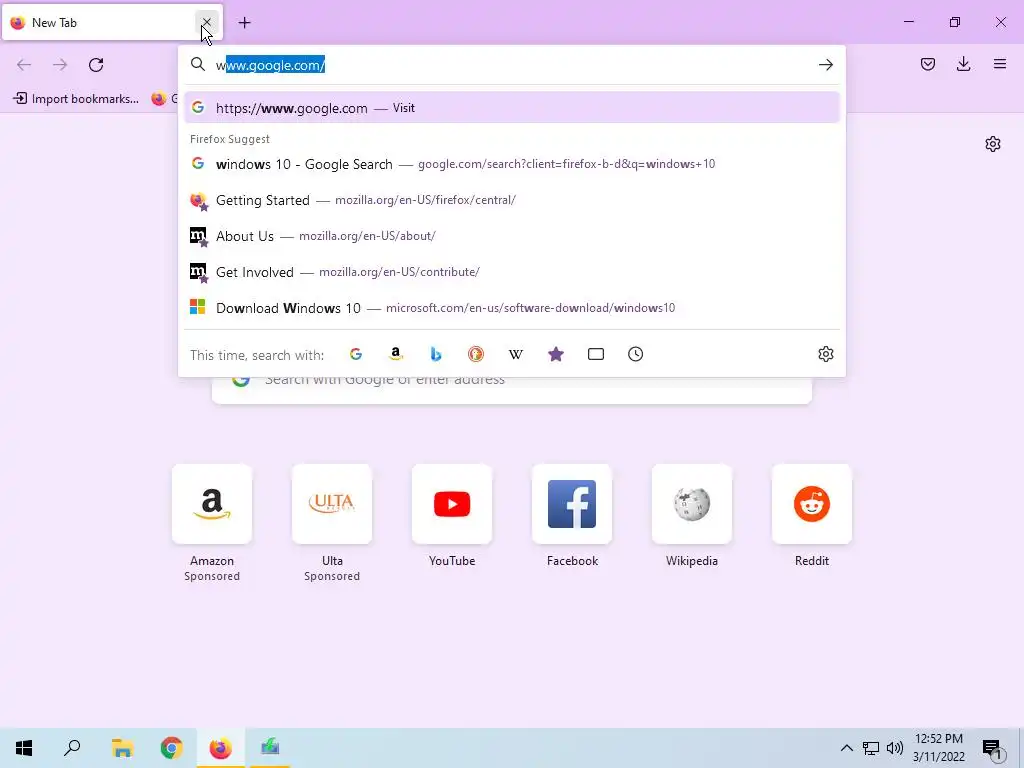Search this time with DuckDuckGo
This screenshot has height=768, width=1024.
(x=475, y=354)
